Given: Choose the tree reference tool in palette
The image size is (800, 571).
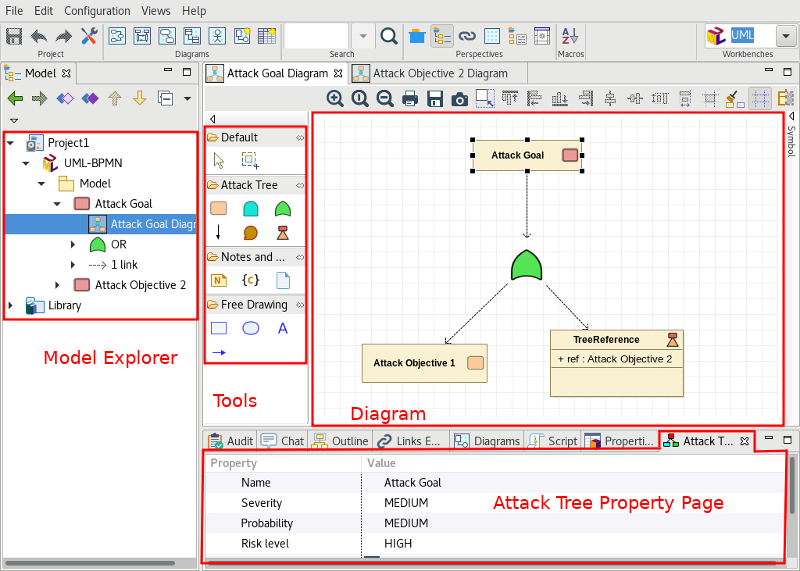Looking at the screenshot, I should tap(283, 232).
